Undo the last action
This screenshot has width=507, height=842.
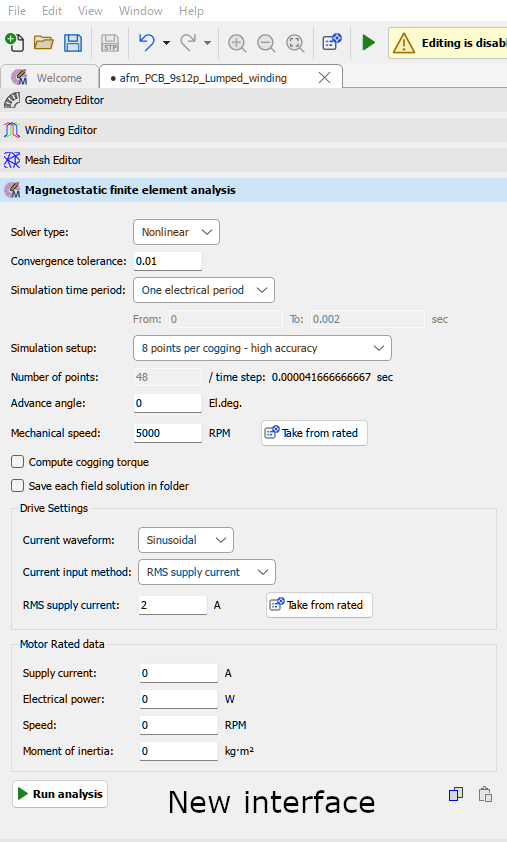[x=147, y=42]
